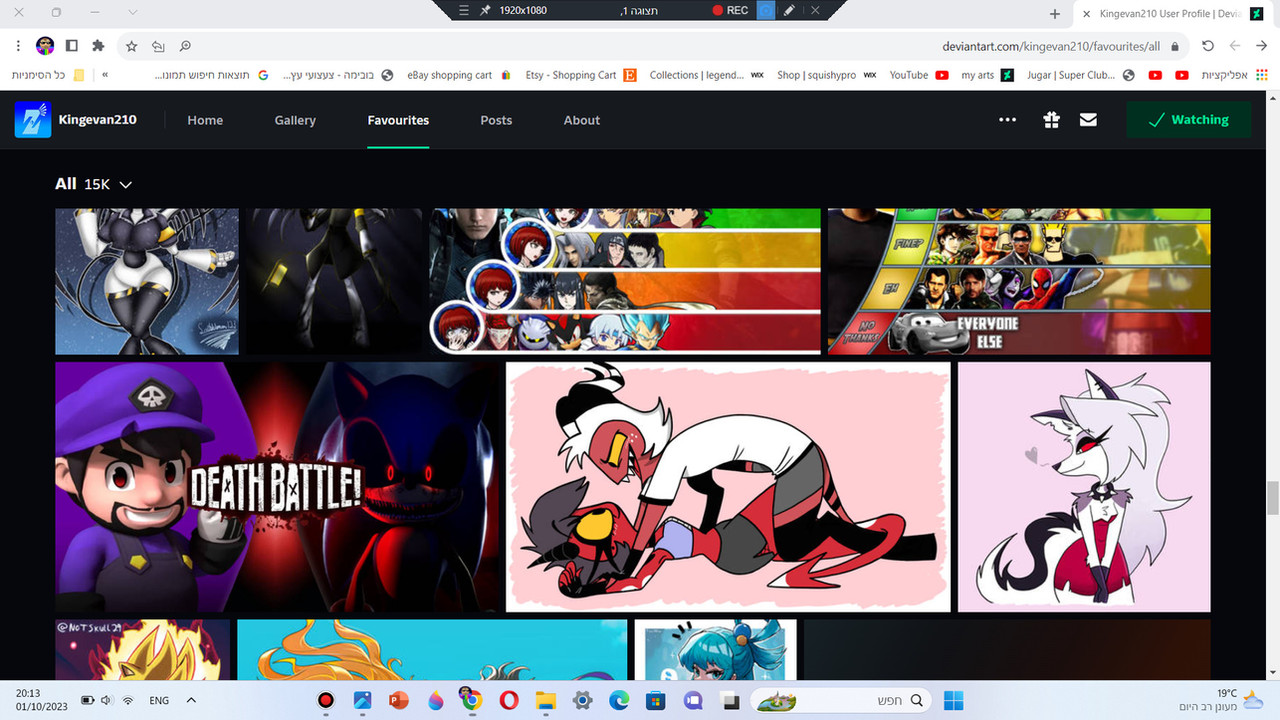The height and width of the screenshot is (720, 1280).
Task: Open the Extensions puzzle icon
Action: click(x=98, y=46)
